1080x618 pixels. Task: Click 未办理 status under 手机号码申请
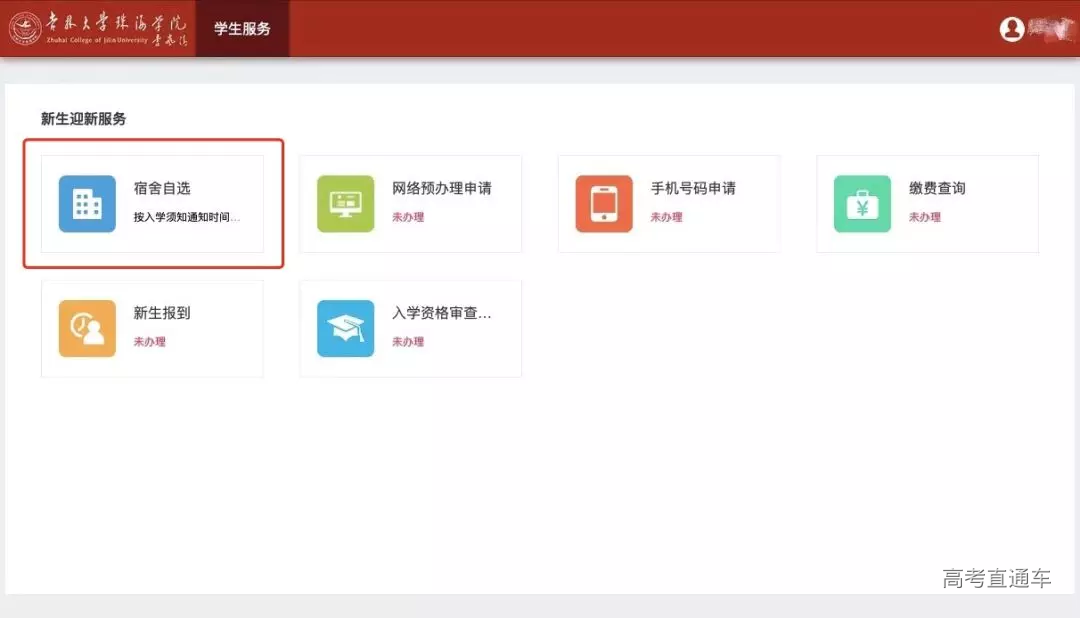(666, 217)
